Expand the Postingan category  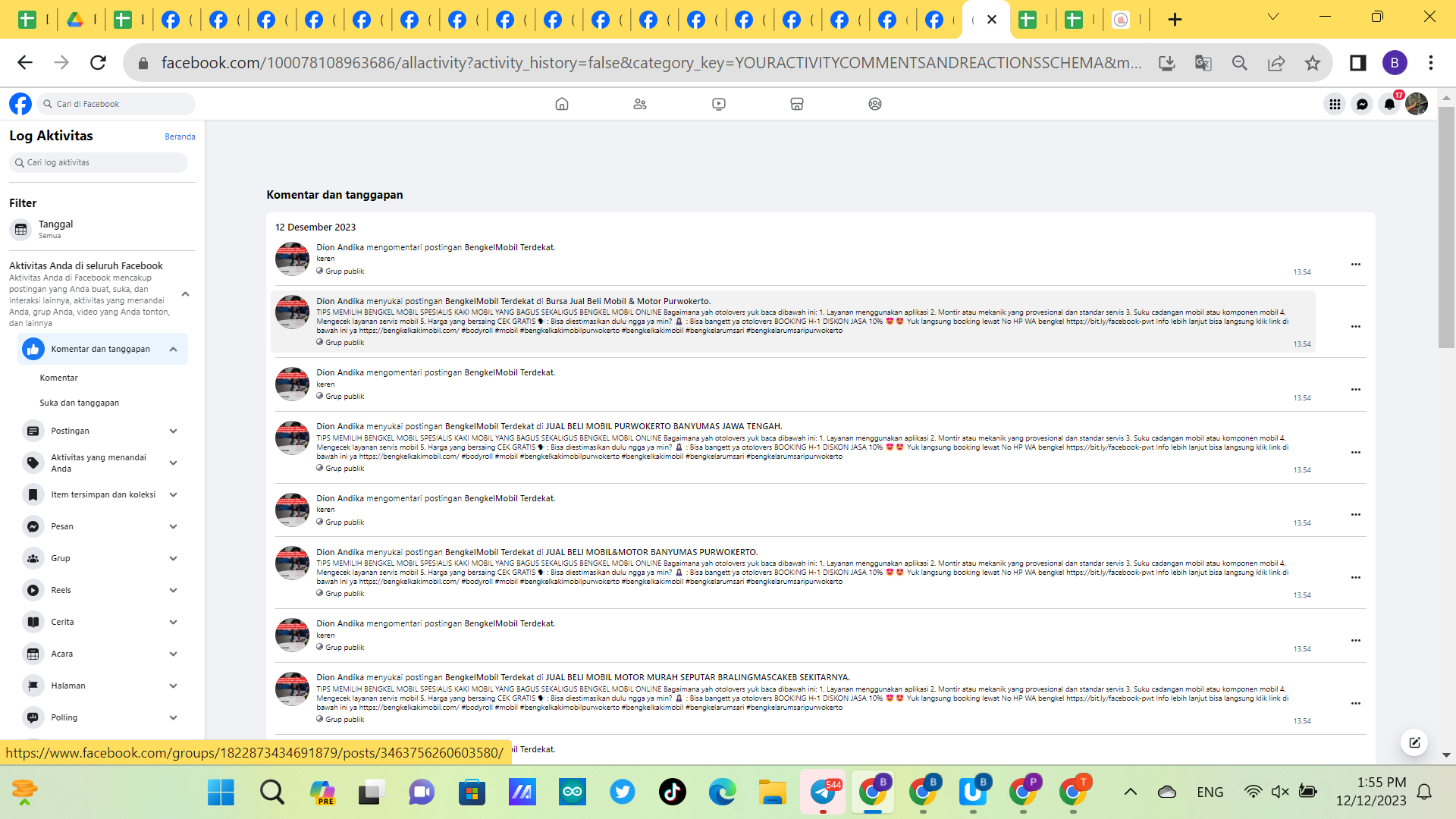point(173,431)
